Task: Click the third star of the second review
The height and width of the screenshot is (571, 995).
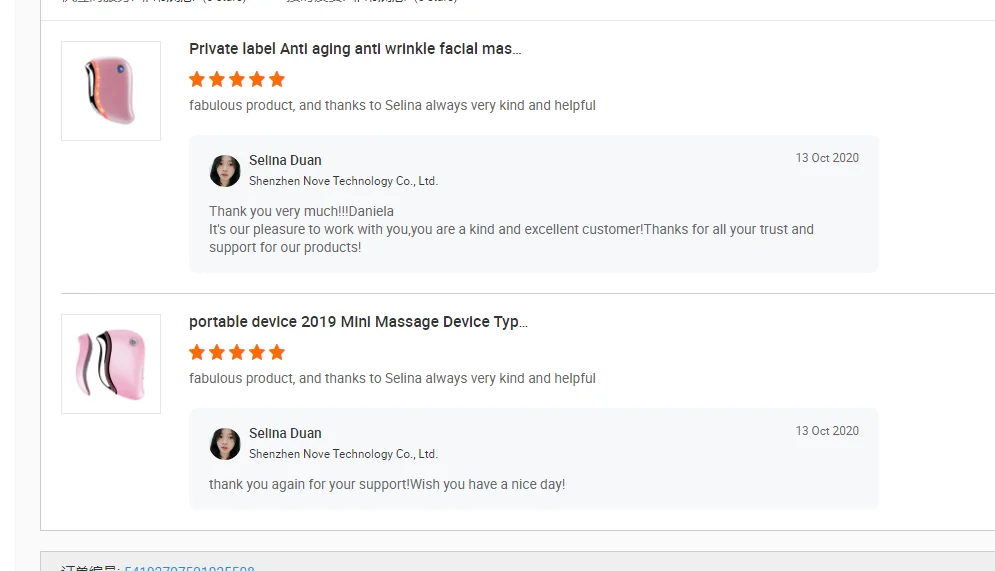Action: (x=237, y=352)
